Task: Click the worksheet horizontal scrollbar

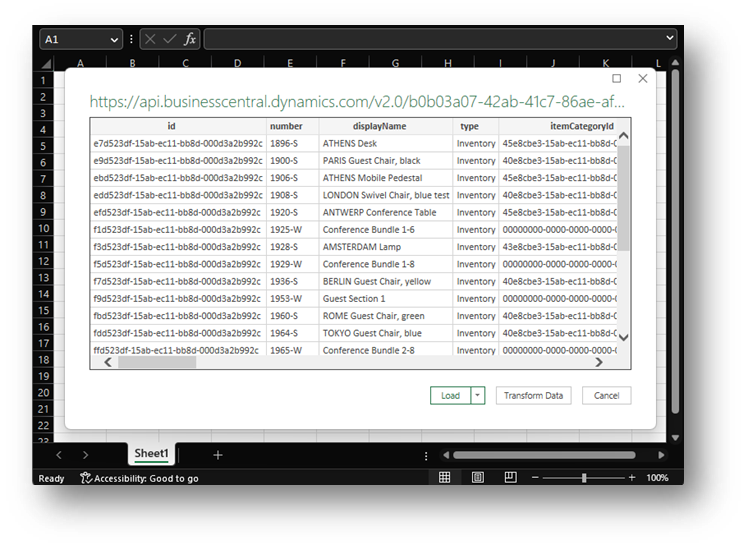Action: pyautogui.click(x=544, y=455)
